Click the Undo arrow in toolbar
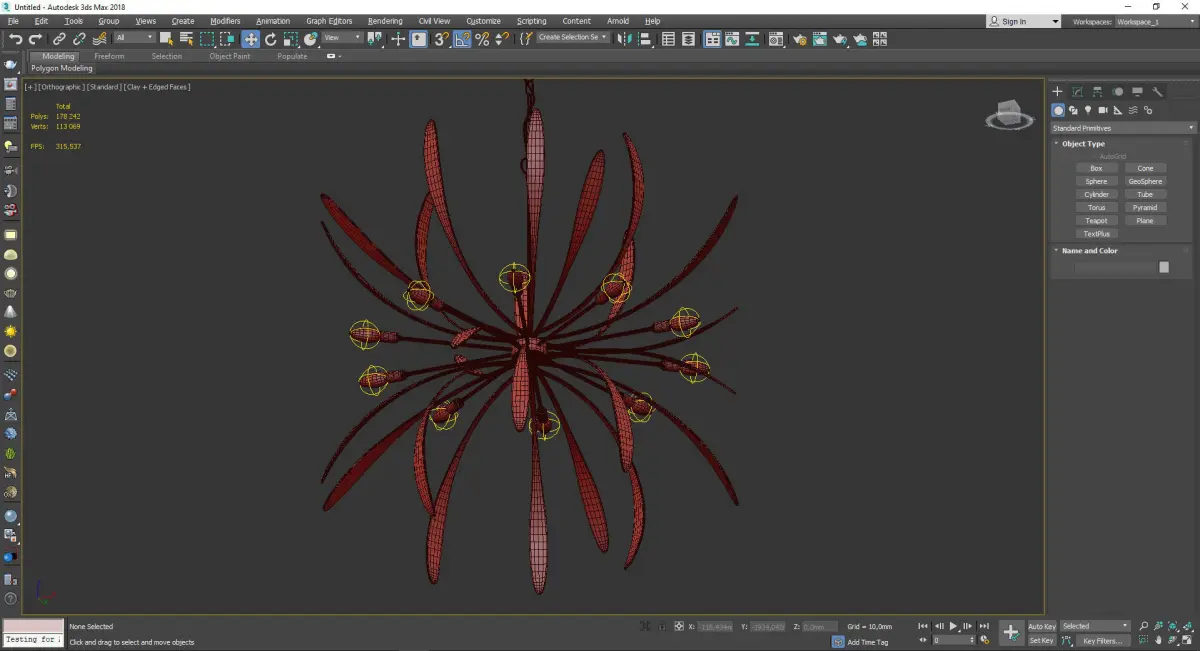 tap(15, 39)
